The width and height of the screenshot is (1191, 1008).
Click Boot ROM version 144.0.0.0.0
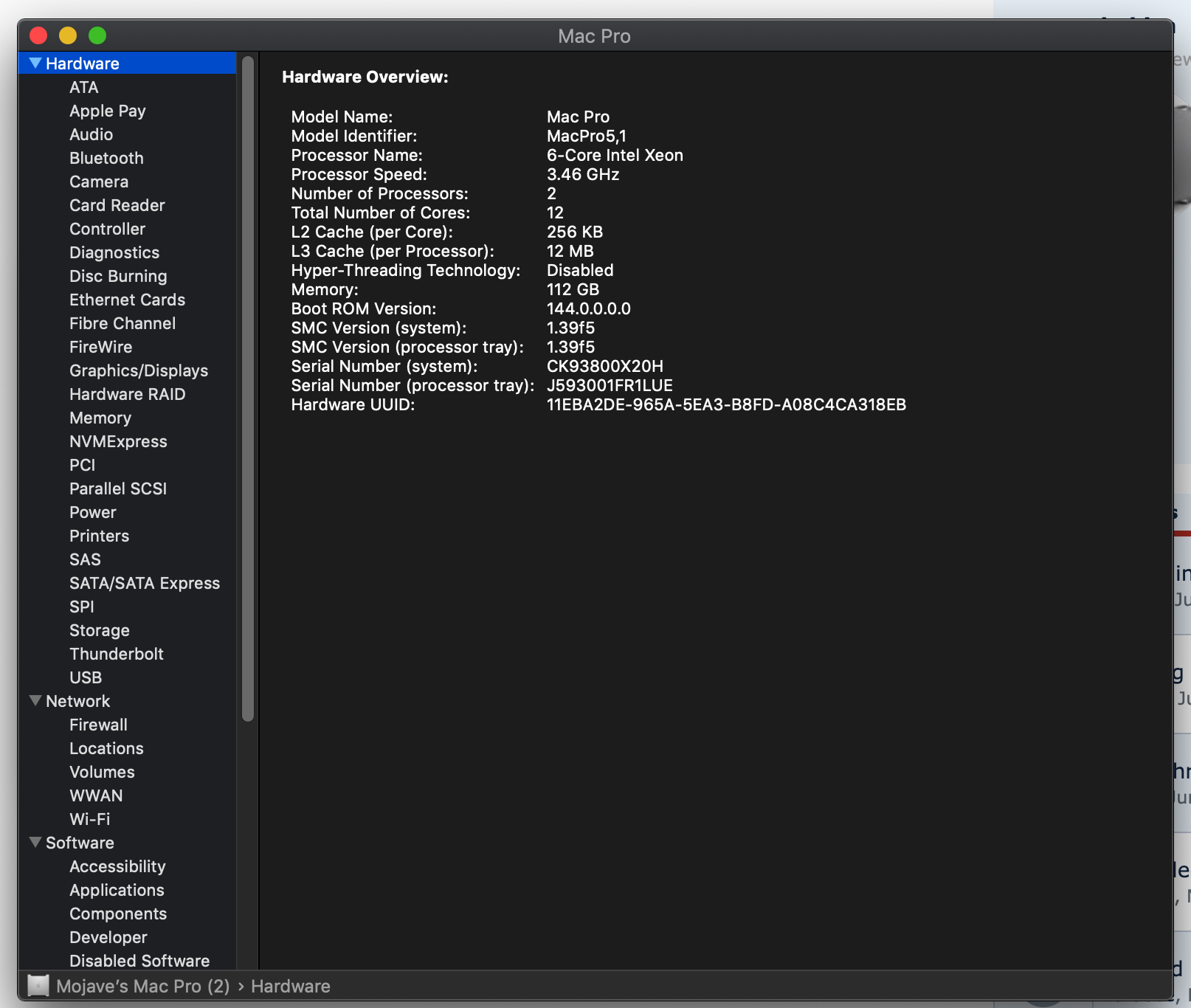click(x=589, y=308)
